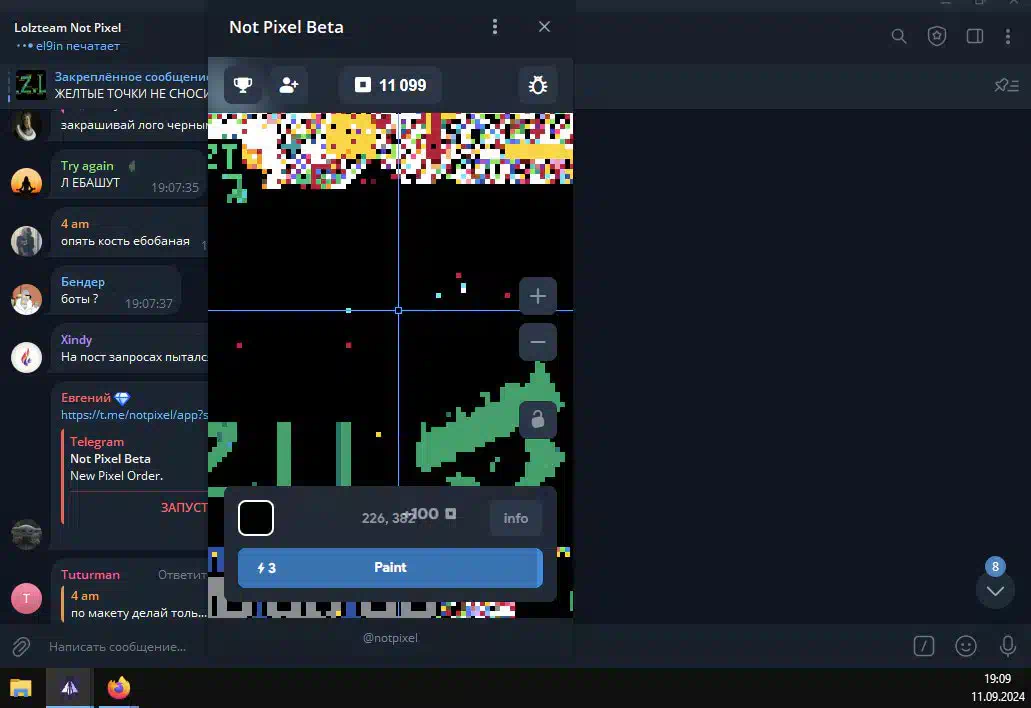Viewport: 1031px width, 708px height.
Task: Open the trophy leaderboard in Not Pixel
Action: (x=243, y=85)
